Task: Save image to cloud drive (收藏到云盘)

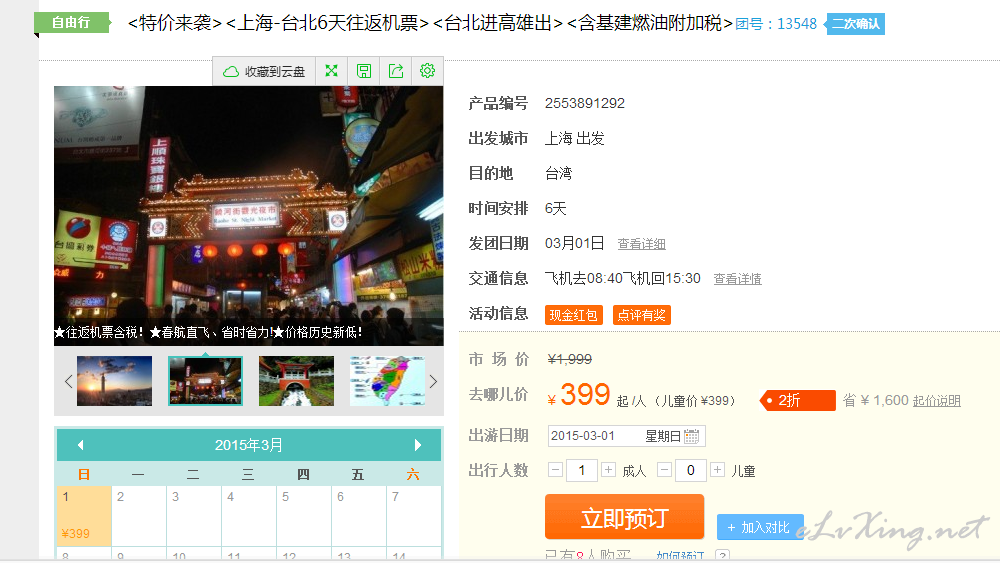Action: coord(264,71)
